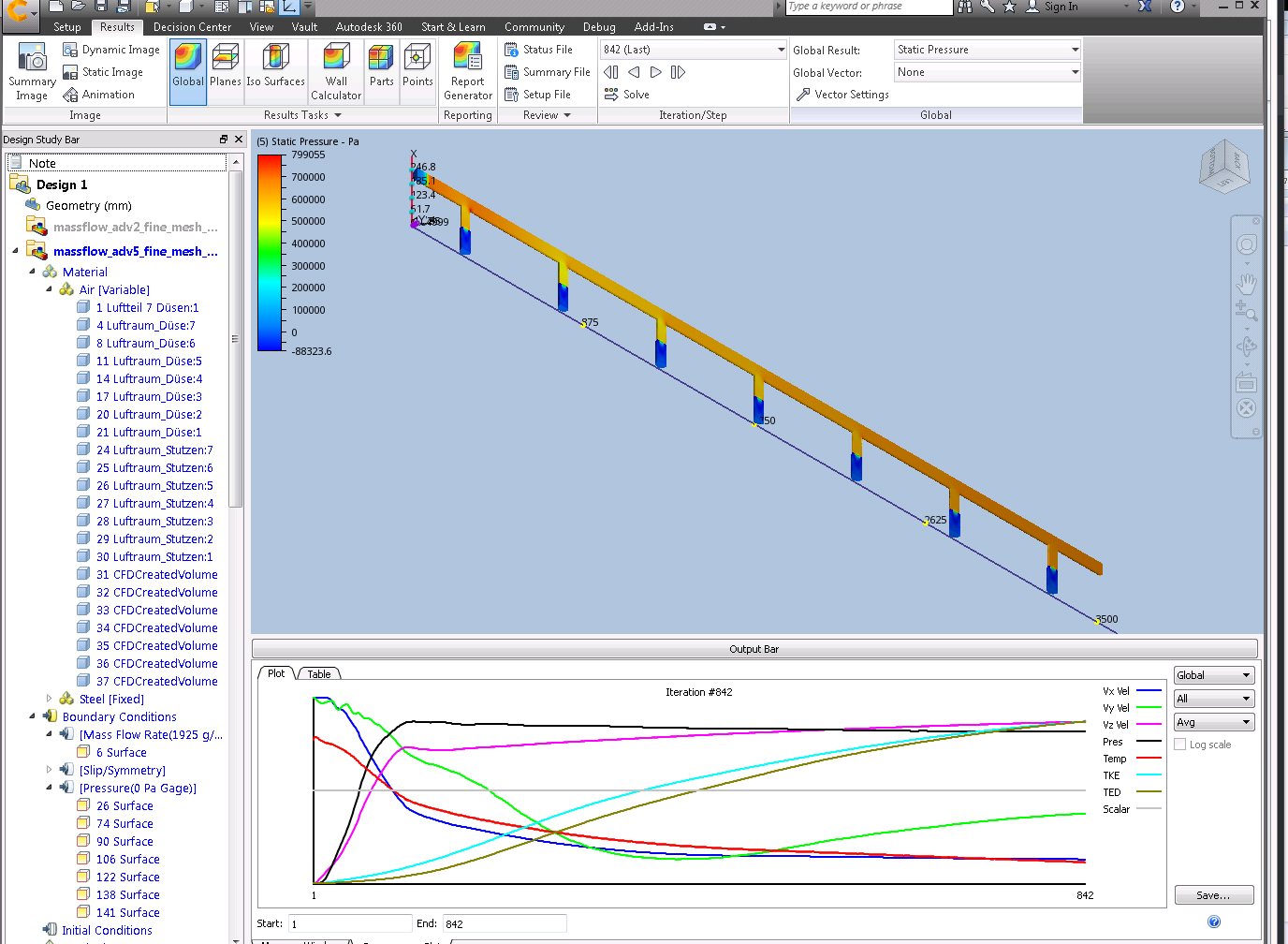
Task: Click the Dynamic Image button
Action: click(111, 50)
